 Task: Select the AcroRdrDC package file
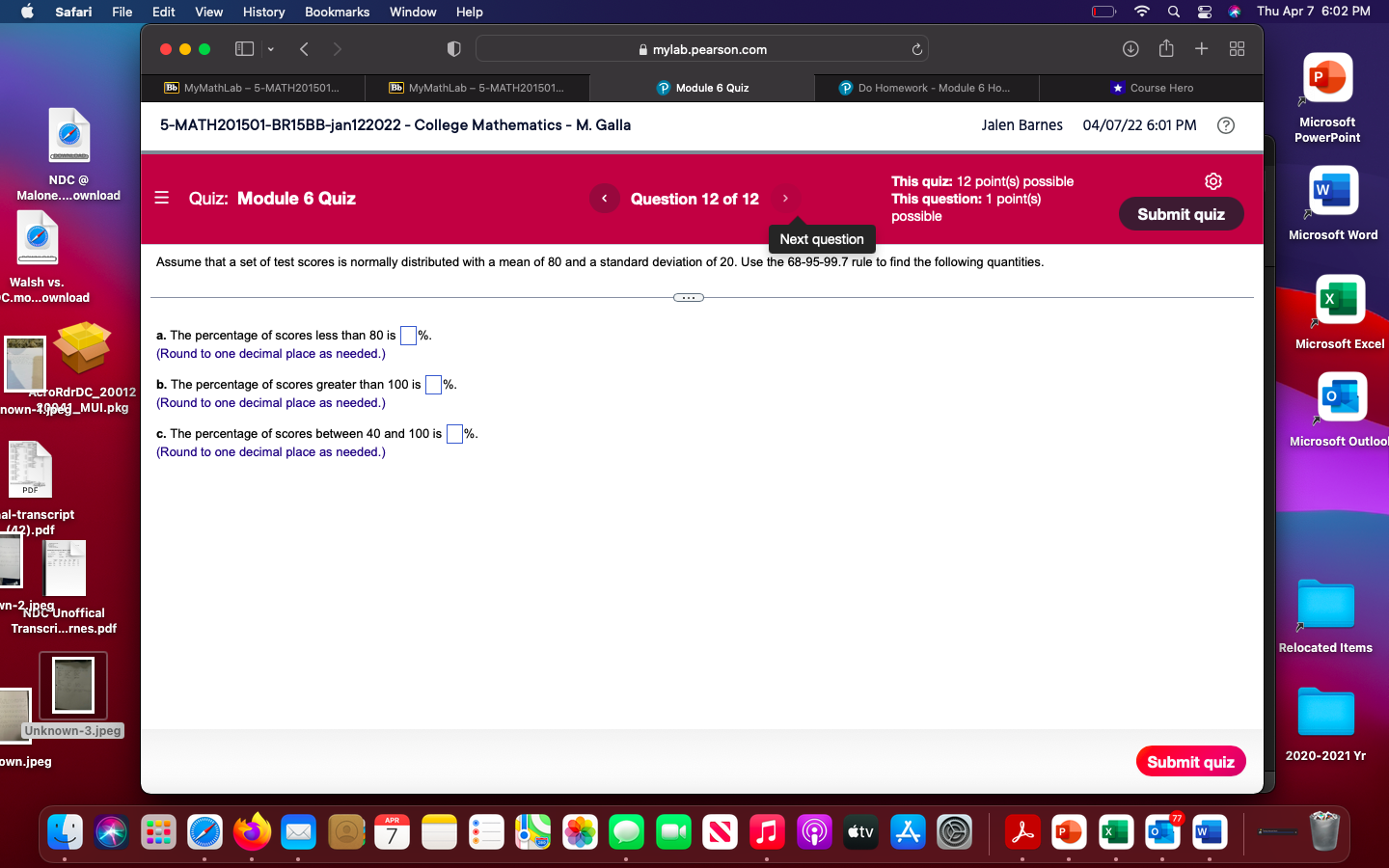[83, 348]
